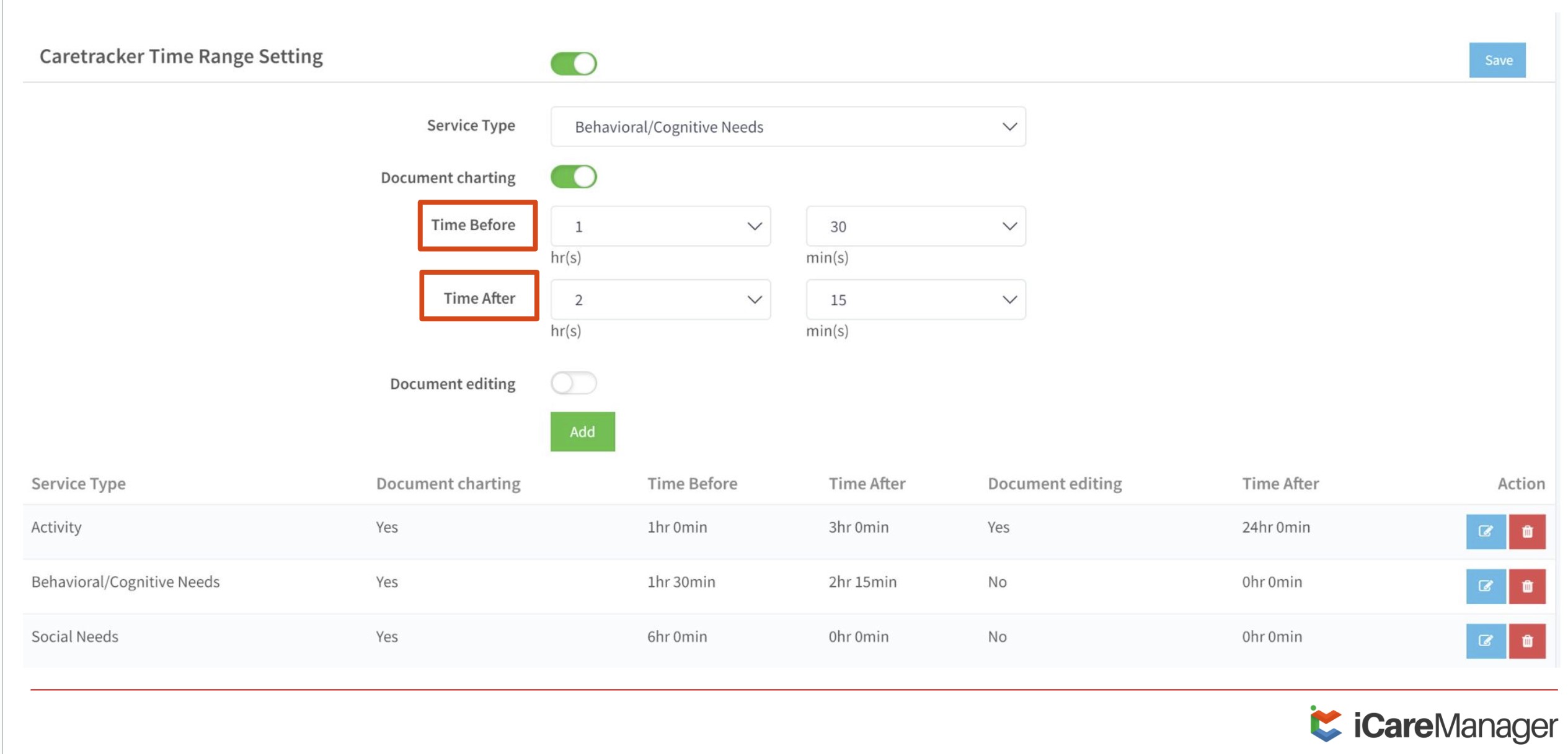The image size is (1568, 754).
Task: Enable the Document editing switch
Action: point(574,383)
